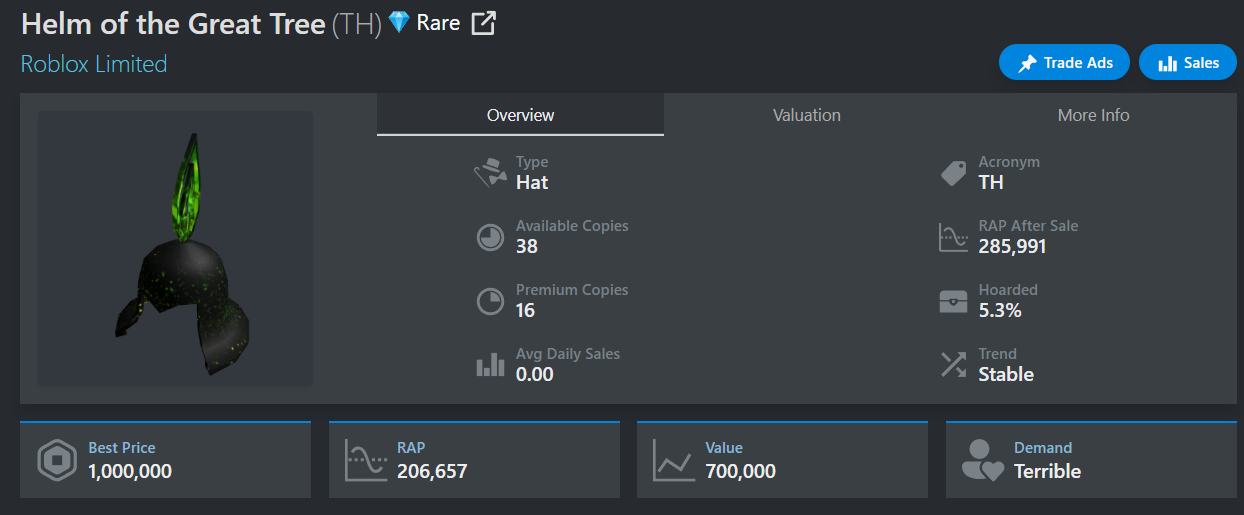This screenshot has height=515, width=1244.
Task: Click the Available Copies pie icon
Action: point(490,237)
